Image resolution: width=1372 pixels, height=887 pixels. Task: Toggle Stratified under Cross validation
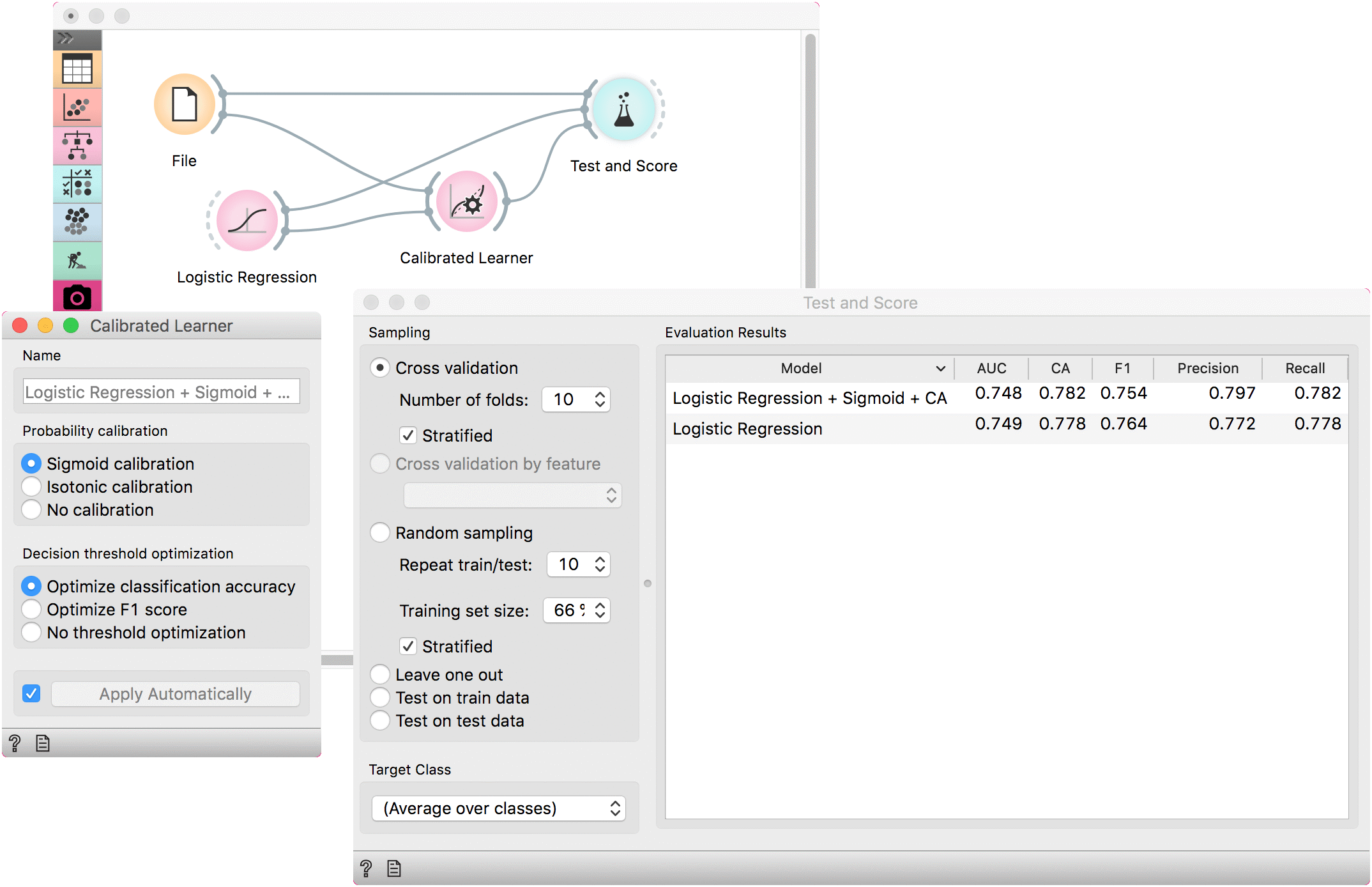(408, 436)
